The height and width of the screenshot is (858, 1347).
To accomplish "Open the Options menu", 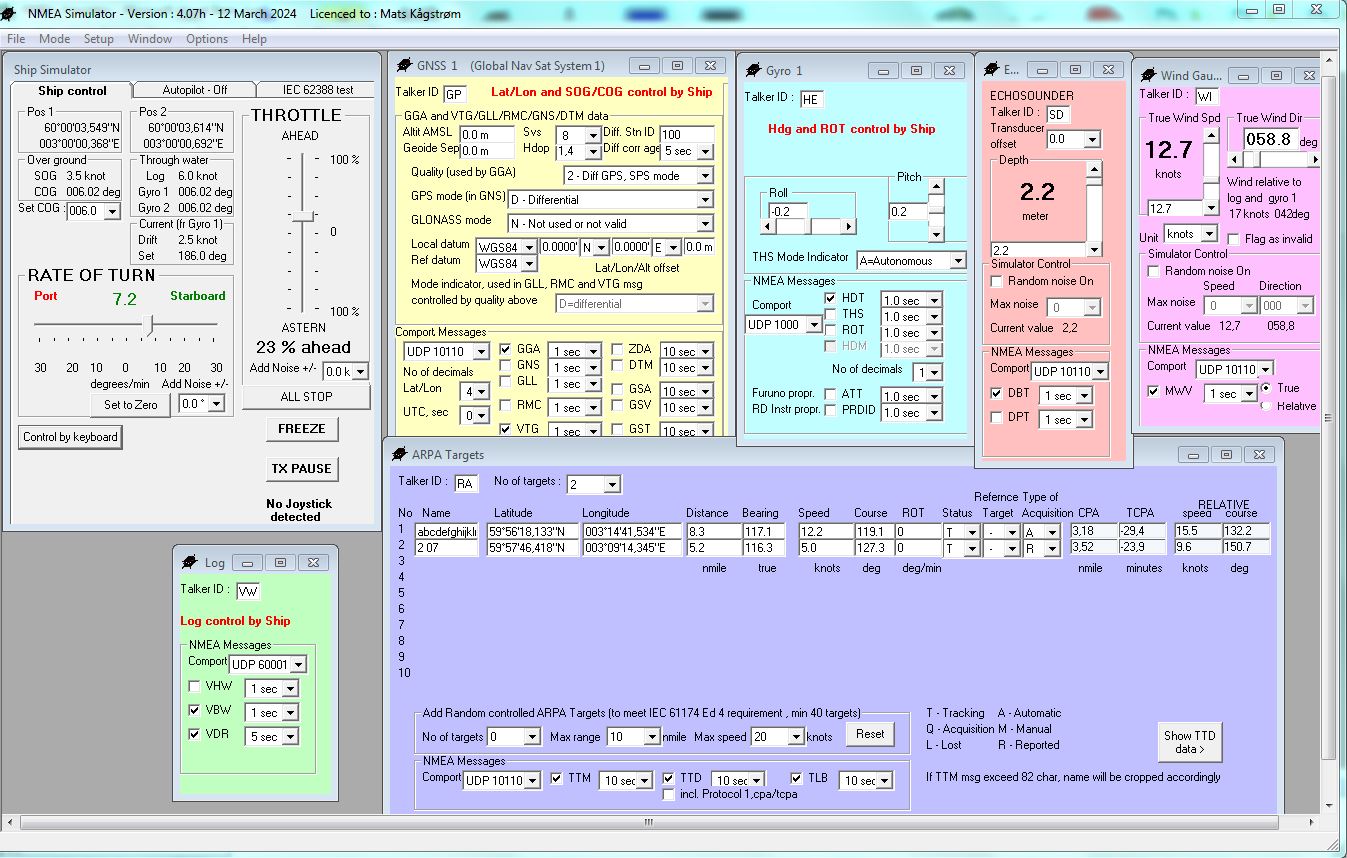I will coord(206,39).
